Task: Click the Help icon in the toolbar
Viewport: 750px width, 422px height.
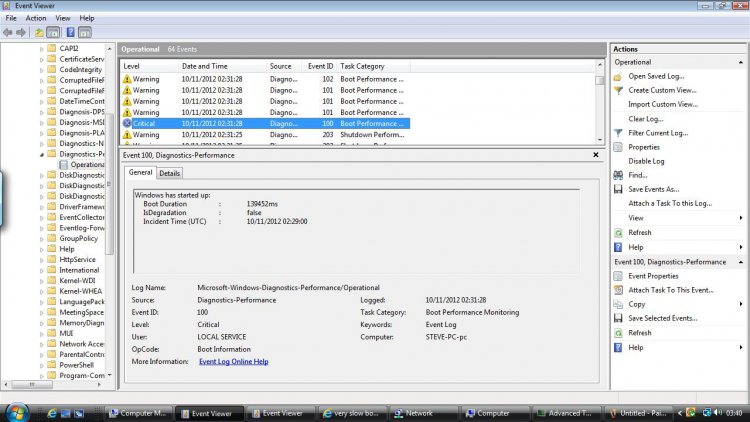Action: [69, 32]
